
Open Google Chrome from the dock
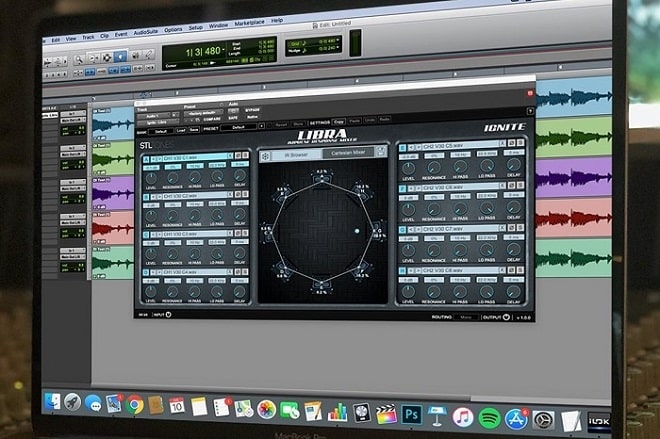tap(135, 405)
